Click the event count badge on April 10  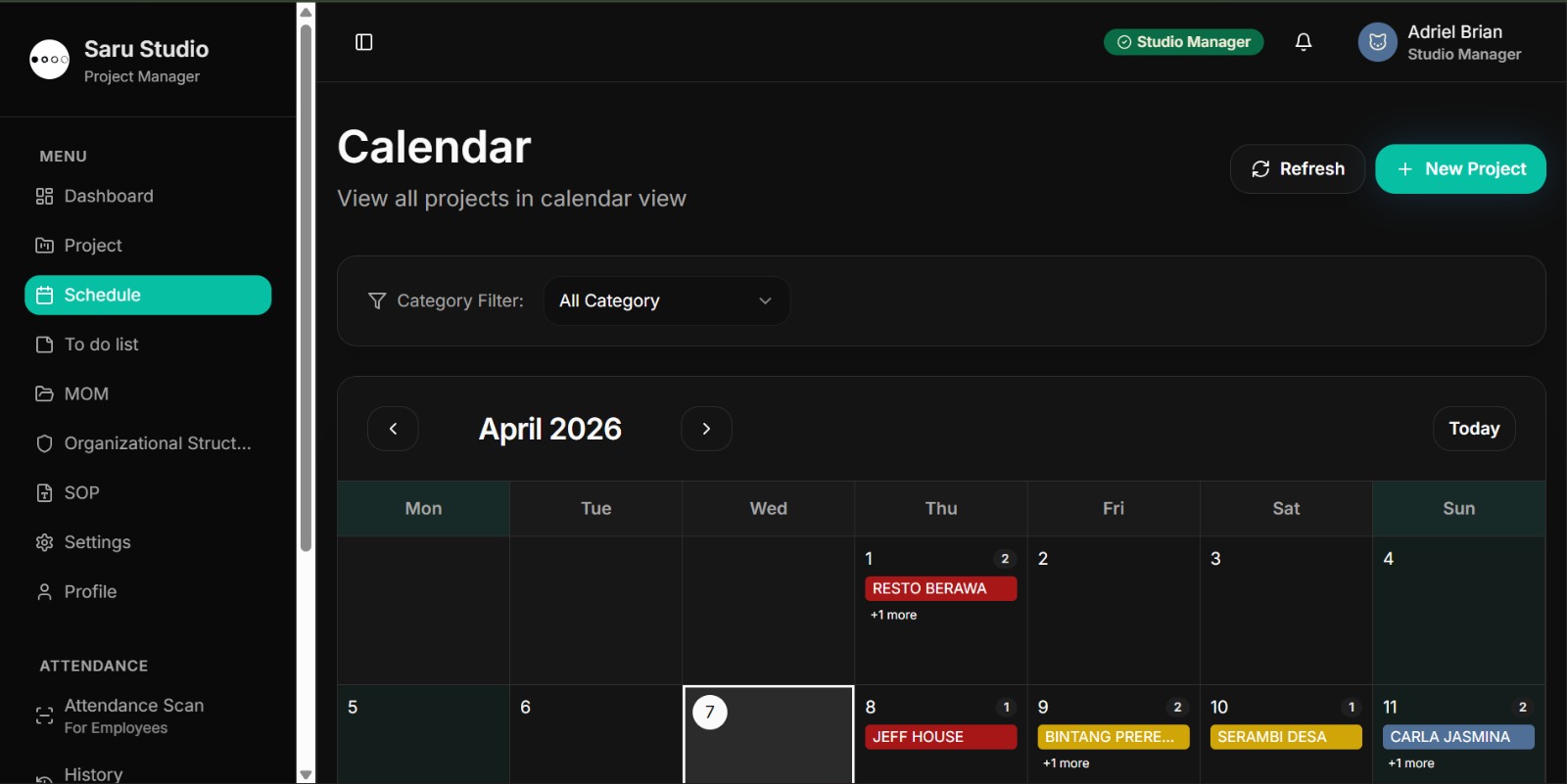click(1352, 708)
